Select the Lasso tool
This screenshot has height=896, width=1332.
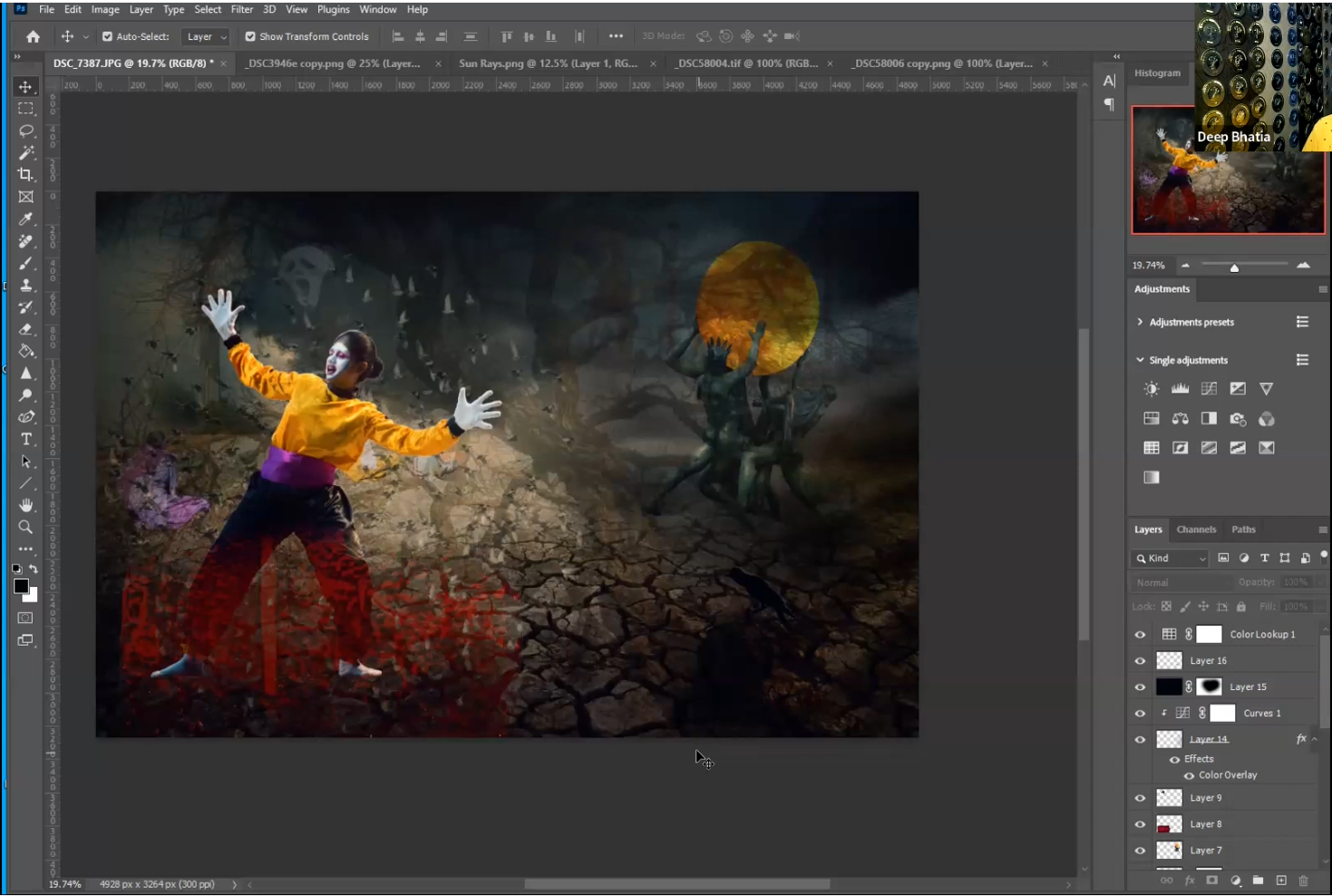pyautogui.click(x=25, y=131)
